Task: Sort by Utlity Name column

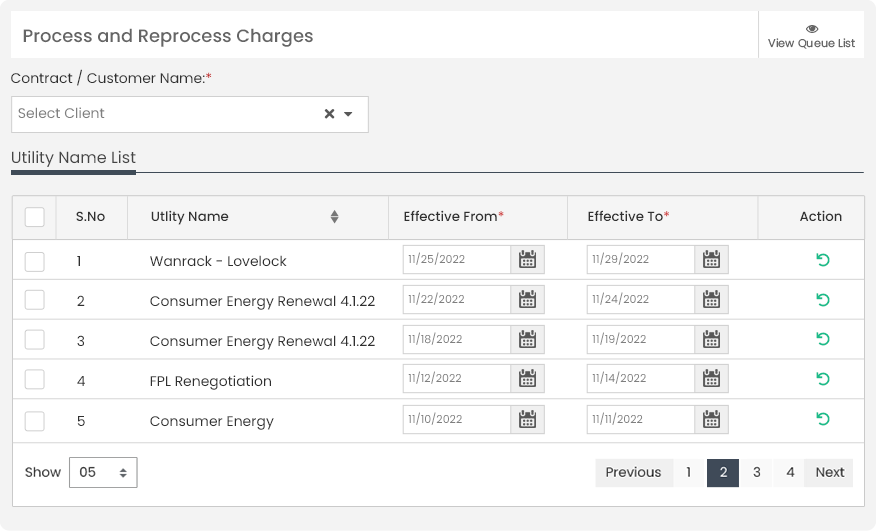Action: [x=334, y=217]
